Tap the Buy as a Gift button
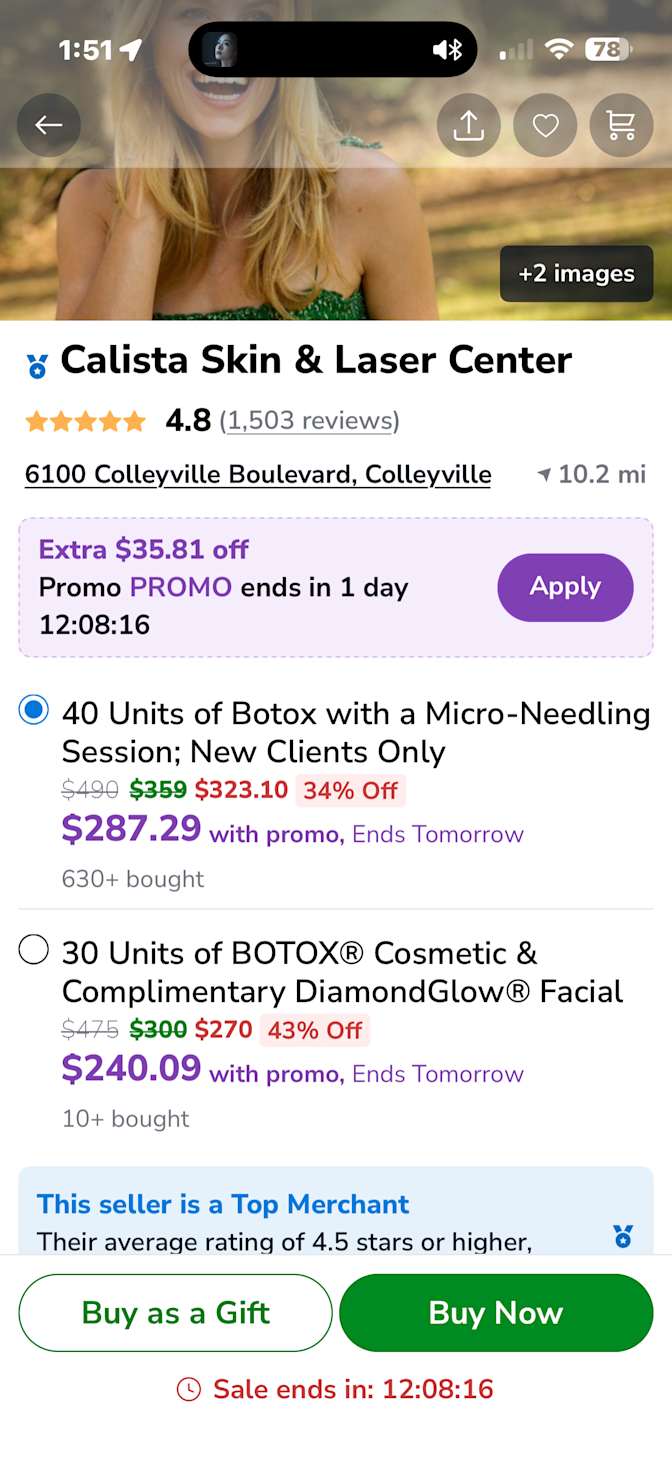This screenshot has height=1460, width=672. coord(175,1312)
